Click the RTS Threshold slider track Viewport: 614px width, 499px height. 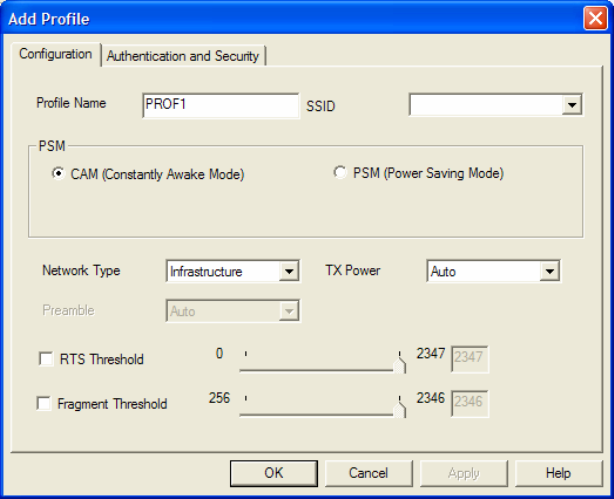click(320, 365)
